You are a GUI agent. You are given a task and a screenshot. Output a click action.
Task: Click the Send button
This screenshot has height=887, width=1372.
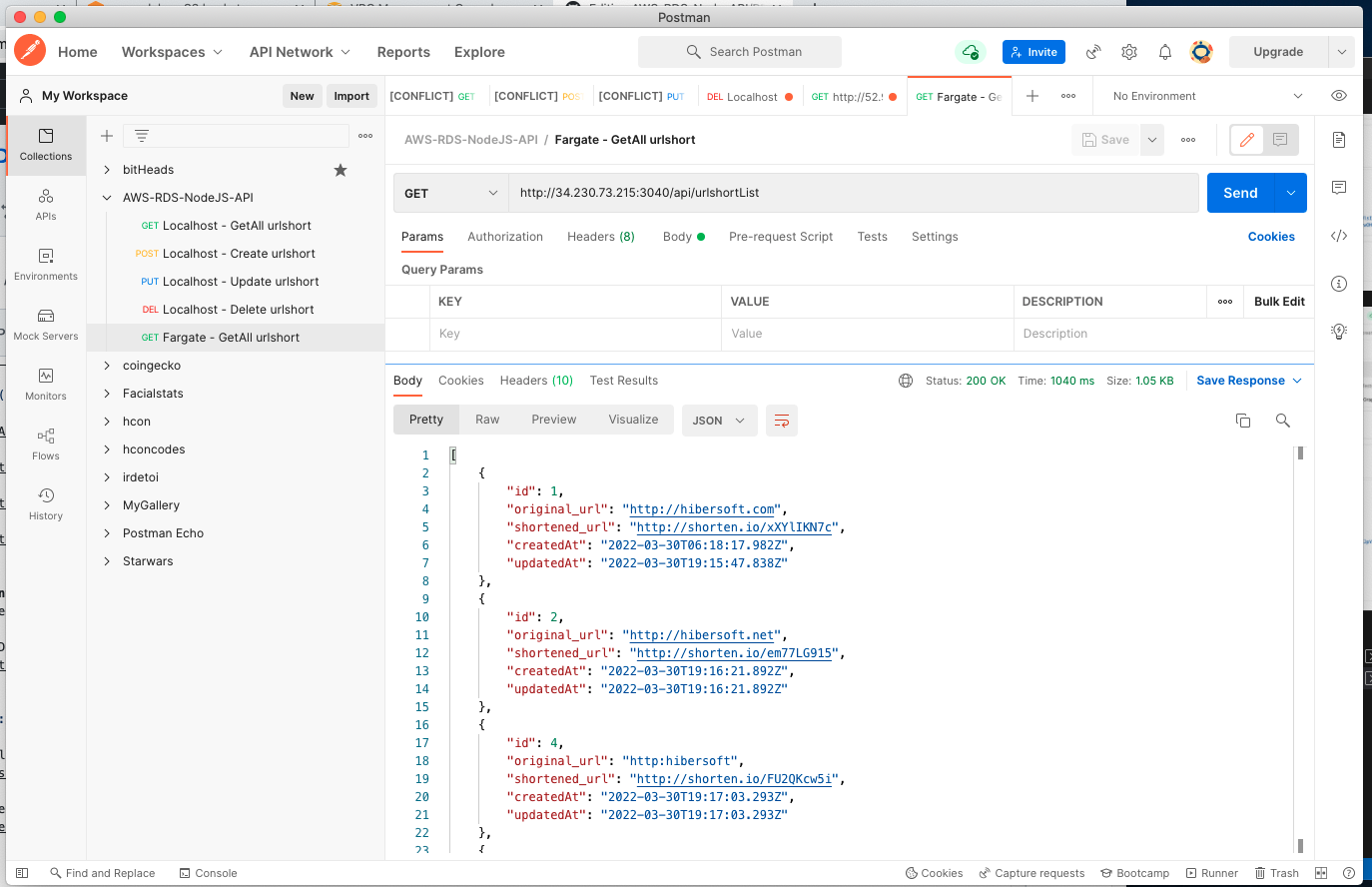tap(1240, 192)
